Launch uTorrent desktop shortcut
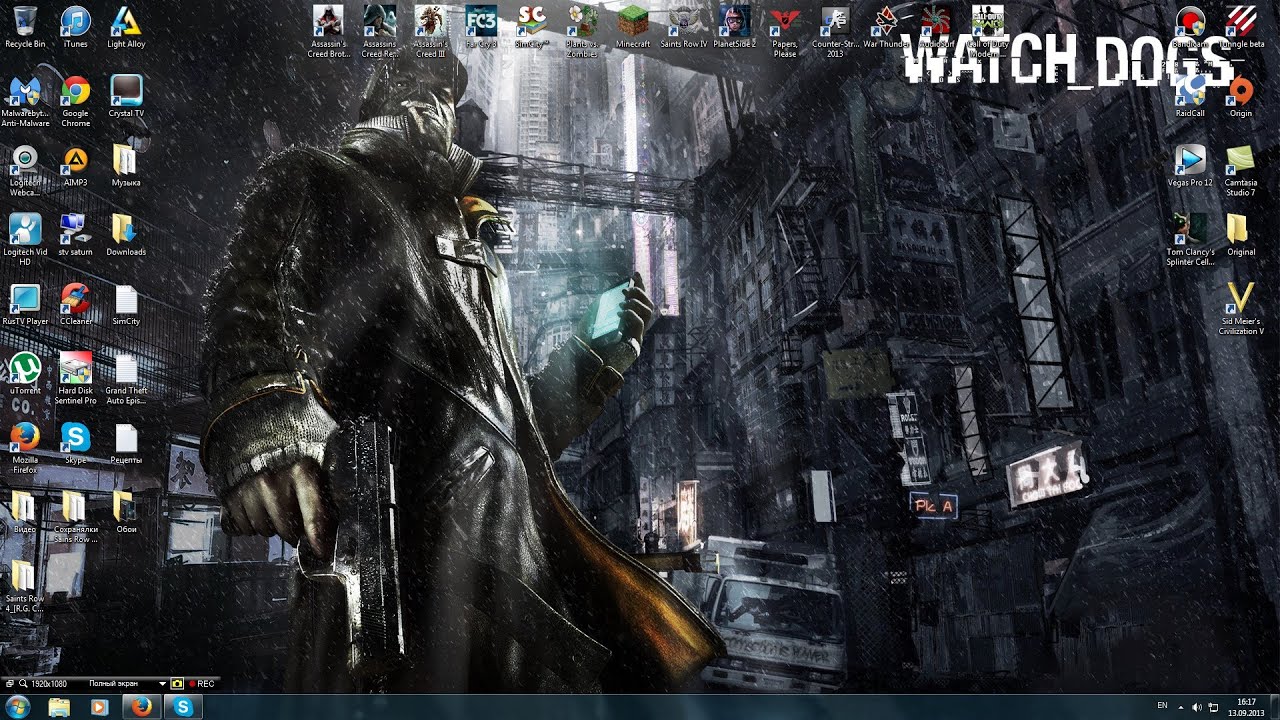 25,374
